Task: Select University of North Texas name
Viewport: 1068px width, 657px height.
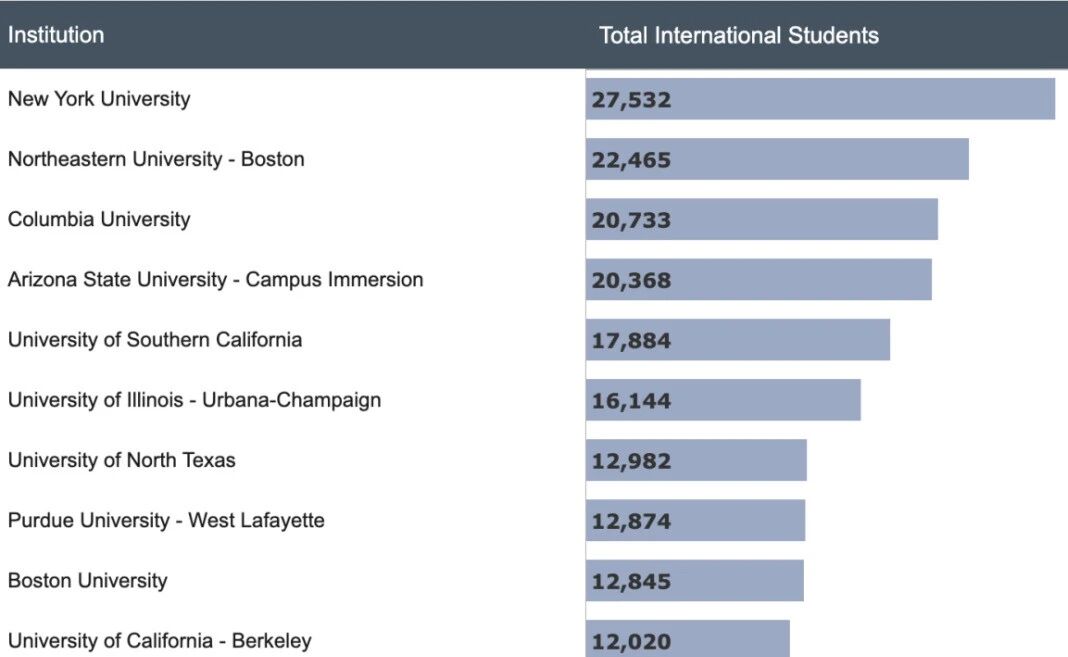Action: (122, 461)
